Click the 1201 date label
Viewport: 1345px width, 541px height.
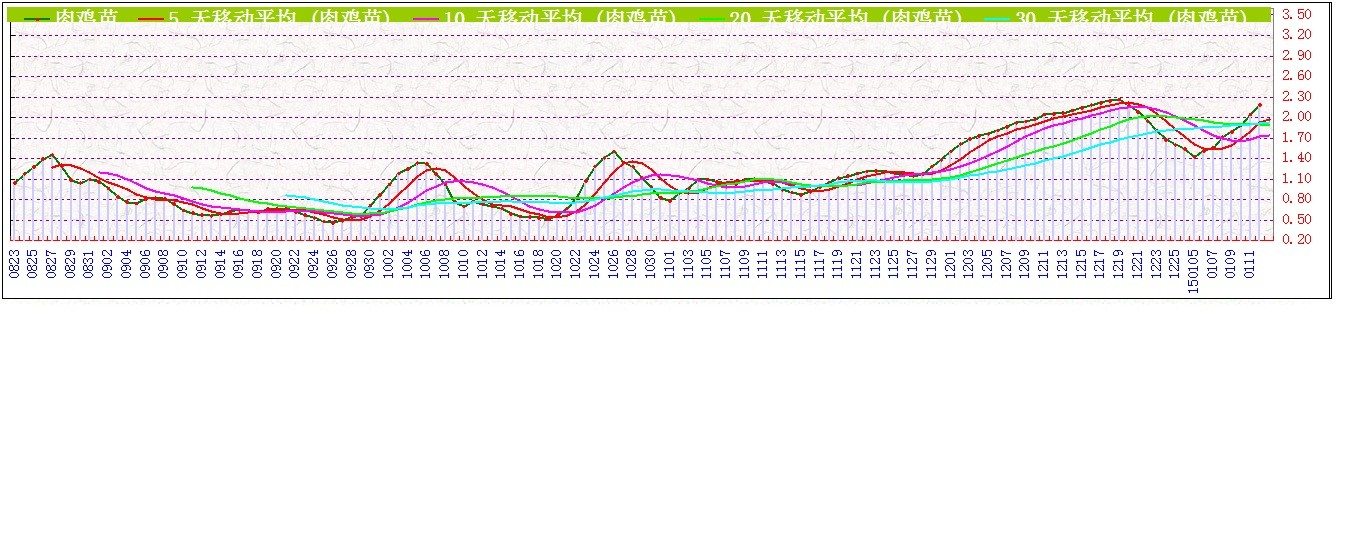pyautogui.click(x=949, y=263)
